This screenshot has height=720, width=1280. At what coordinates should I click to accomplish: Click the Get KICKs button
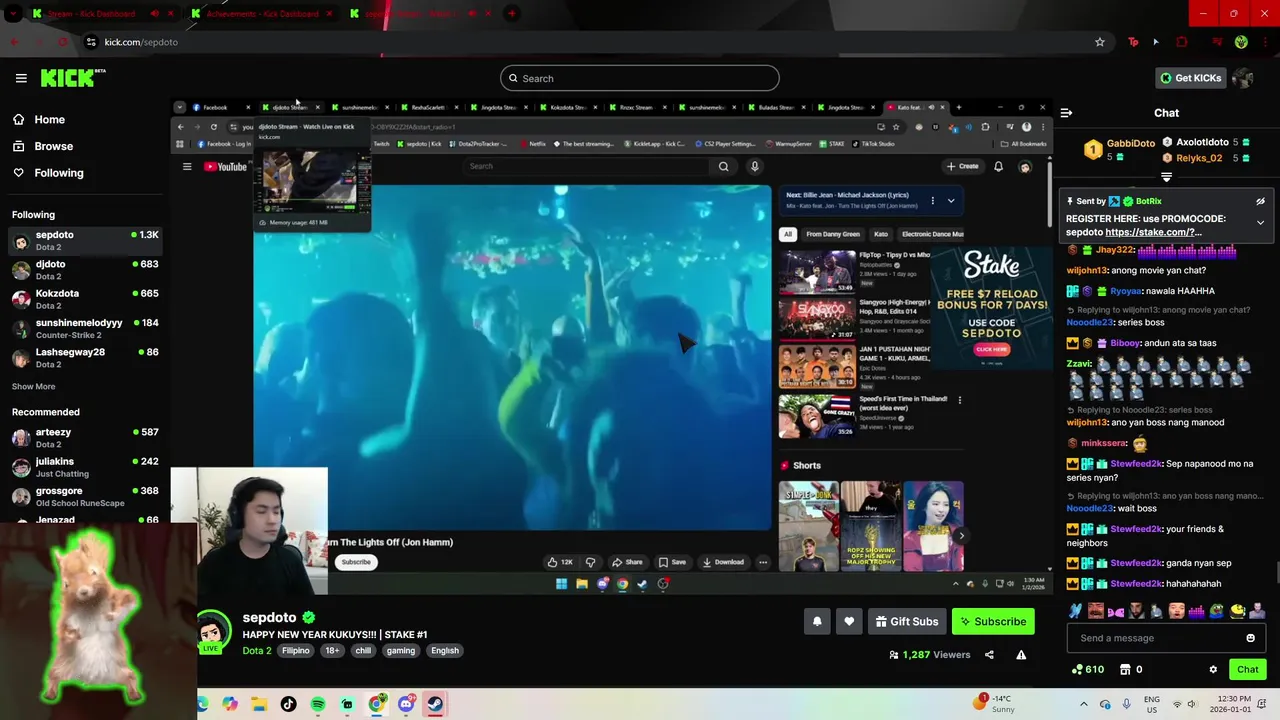pos(1190,78)
